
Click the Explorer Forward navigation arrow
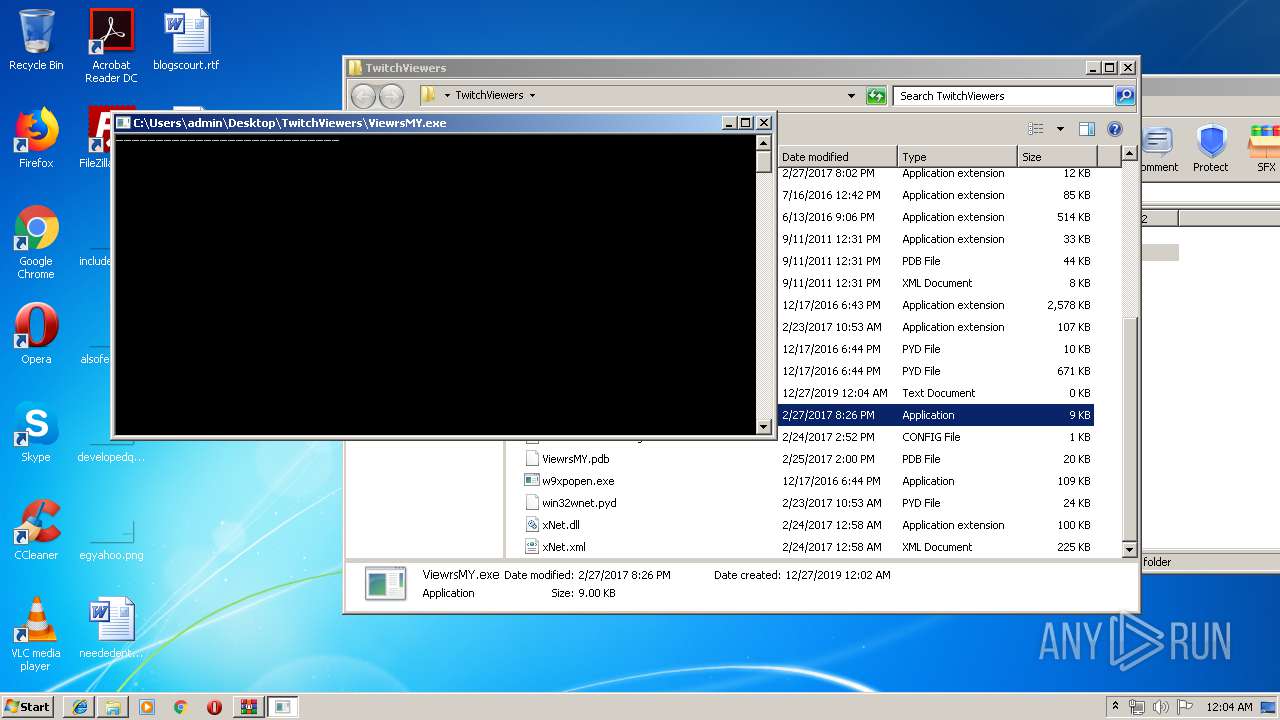392,96
